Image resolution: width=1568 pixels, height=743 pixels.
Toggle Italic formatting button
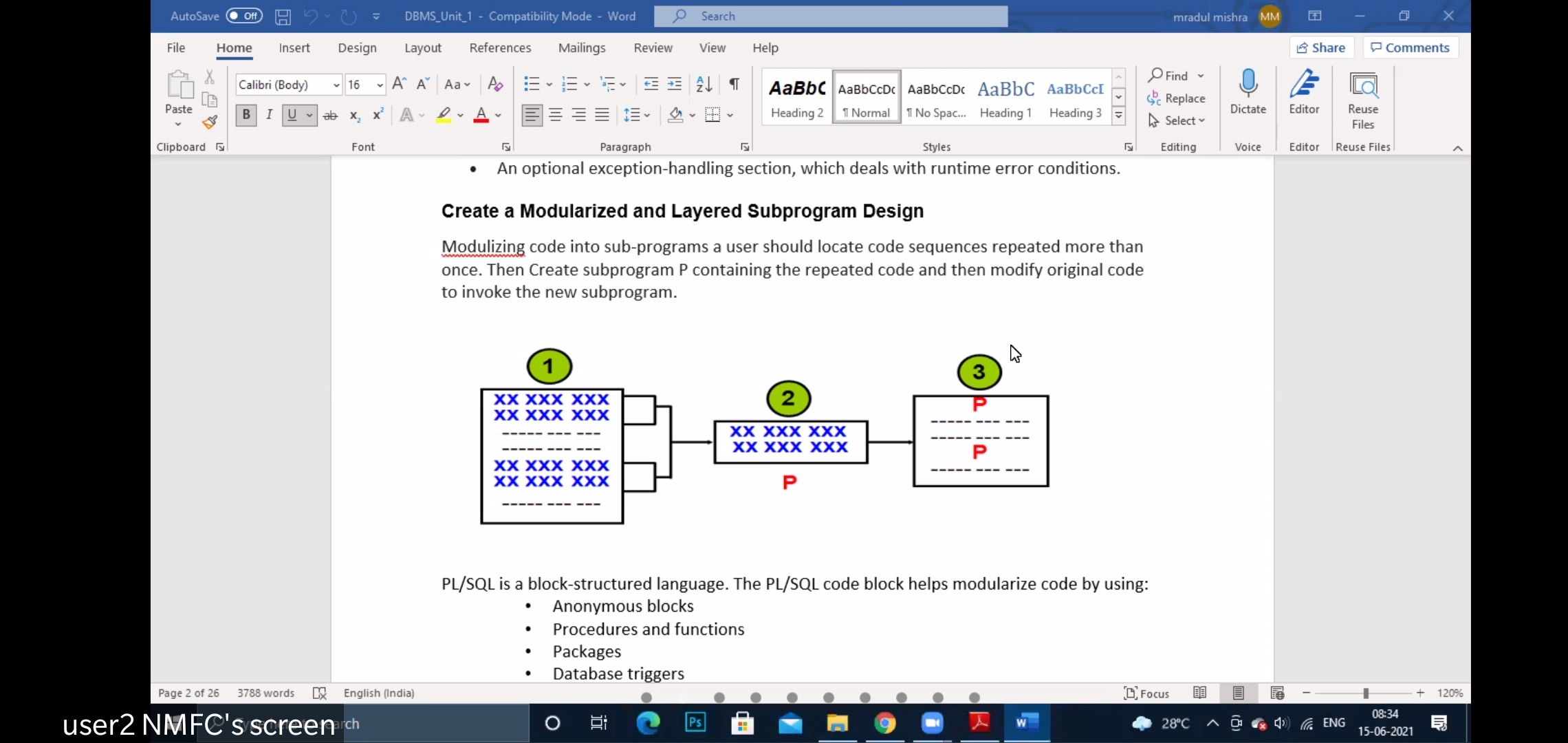pos(269,115)
